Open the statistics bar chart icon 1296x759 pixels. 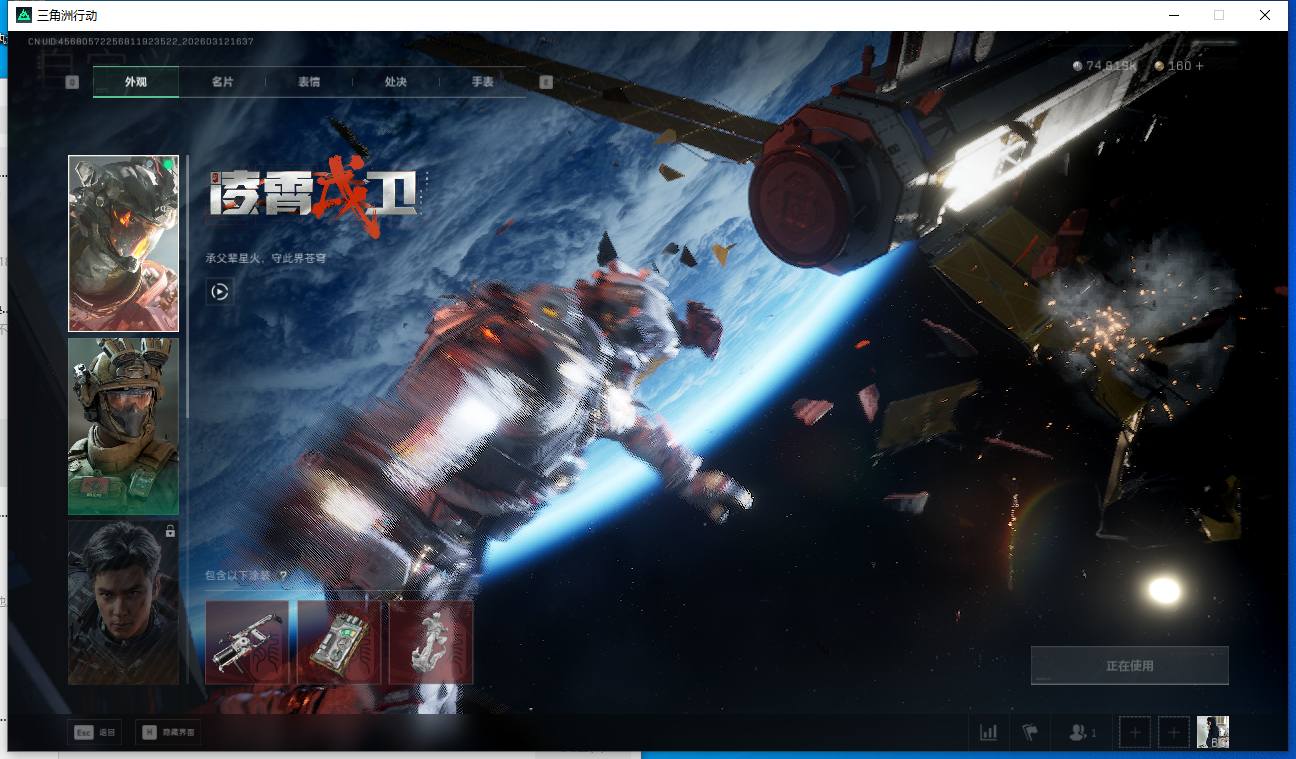point(989,732)
